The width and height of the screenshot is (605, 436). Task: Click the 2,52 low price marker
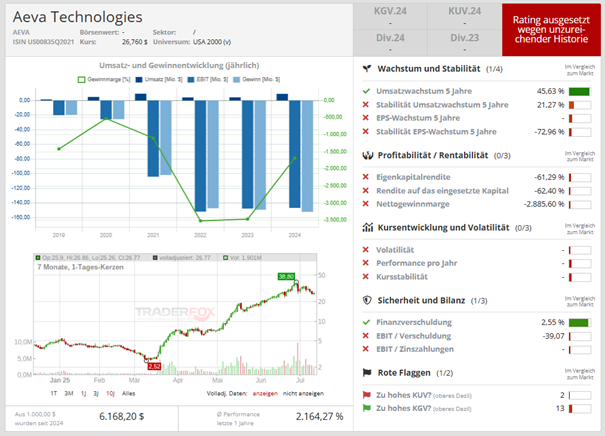(x=154, y=366)
